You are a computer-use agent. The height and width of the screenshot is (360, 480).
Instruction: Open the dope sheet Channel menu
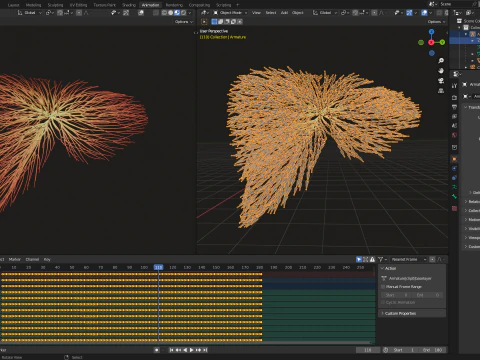point(32,259)
